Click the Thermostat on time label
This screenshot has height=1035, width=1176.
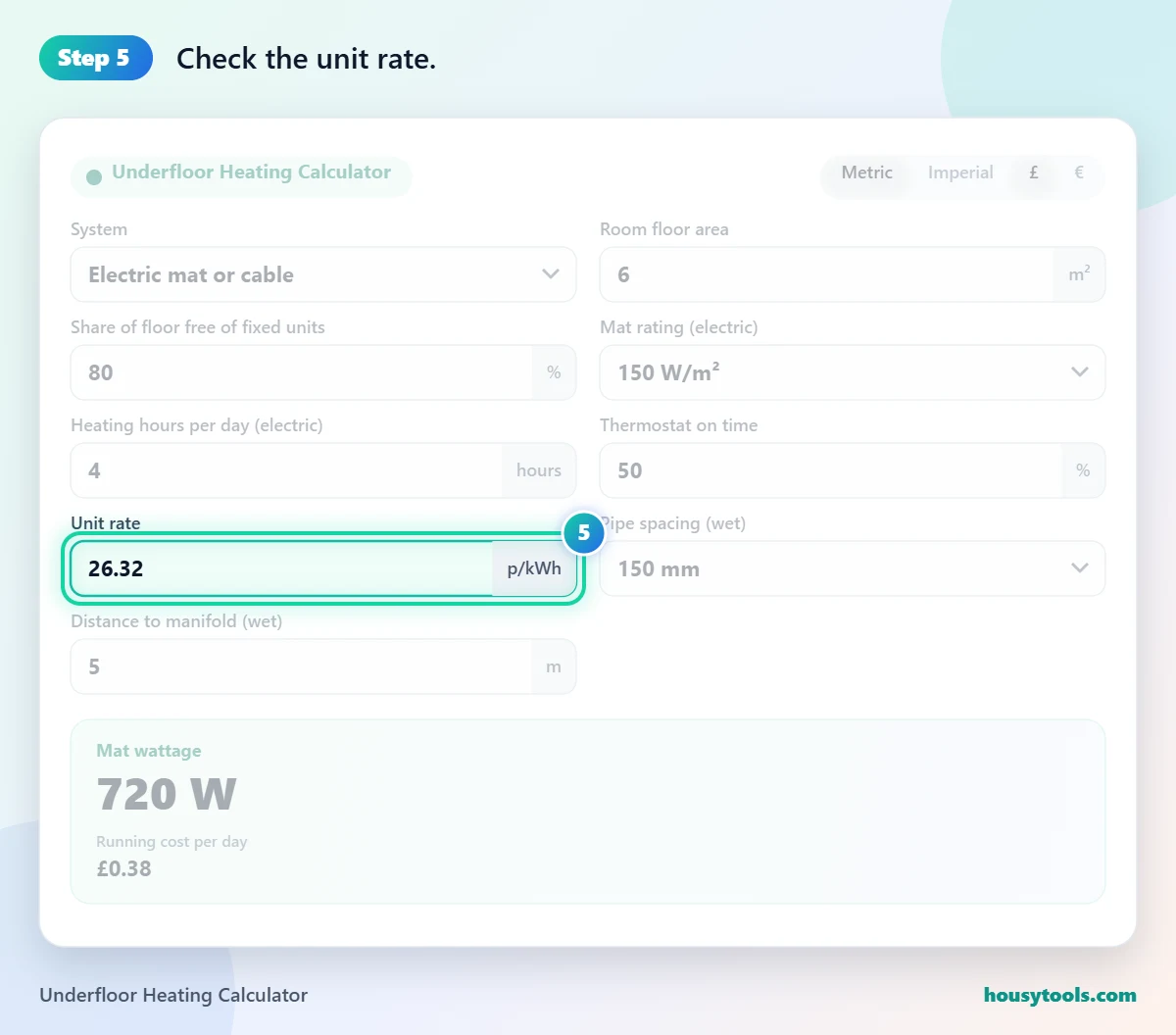(679, 425)
